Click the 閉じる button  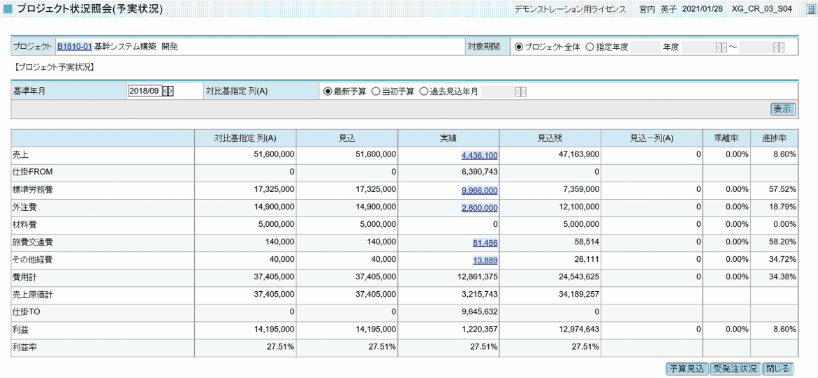click(x=778, y=369)
